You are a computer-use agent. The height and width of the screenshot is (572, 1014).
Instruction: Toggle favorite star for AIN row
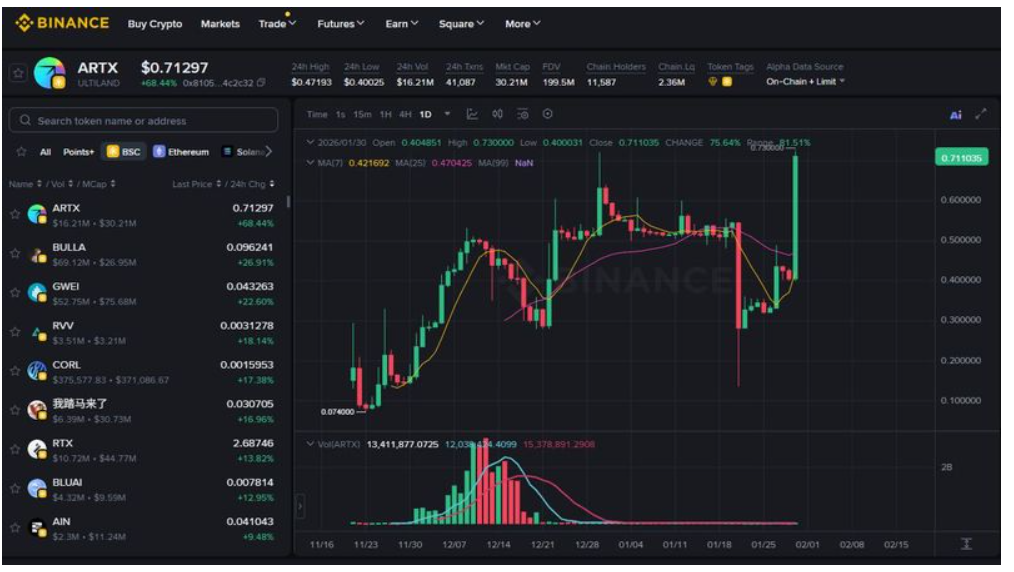(x=15, y=527)
